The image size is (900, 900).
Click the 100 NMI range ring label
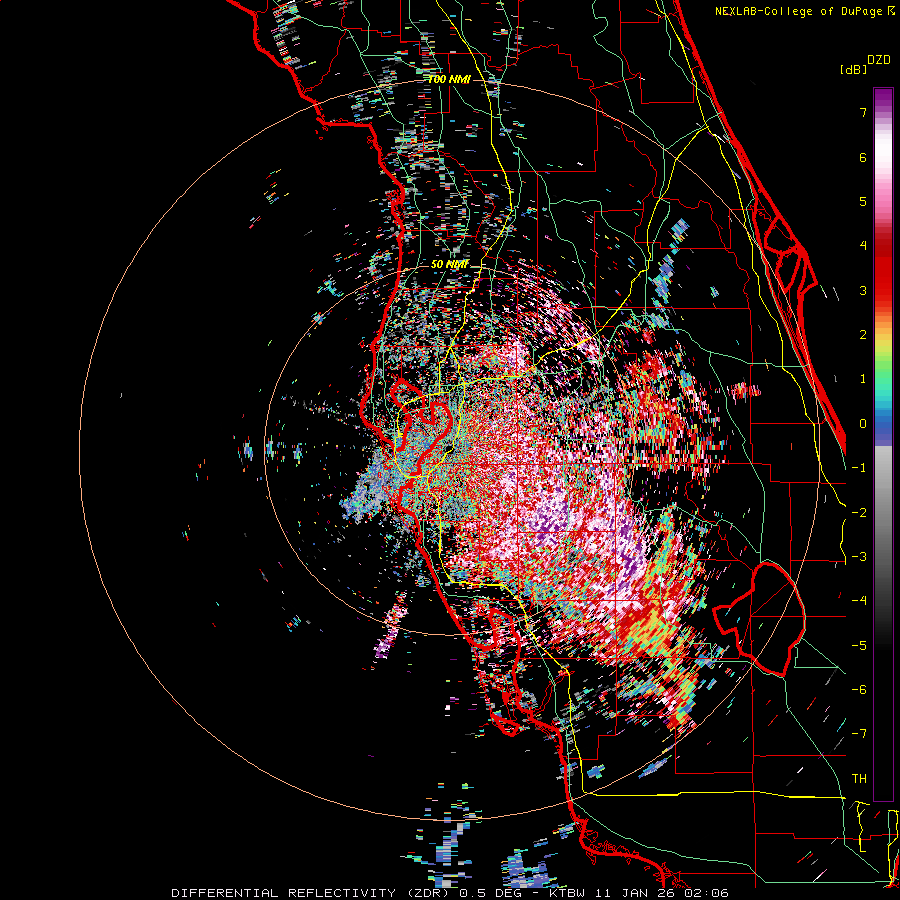click(449, 79)
